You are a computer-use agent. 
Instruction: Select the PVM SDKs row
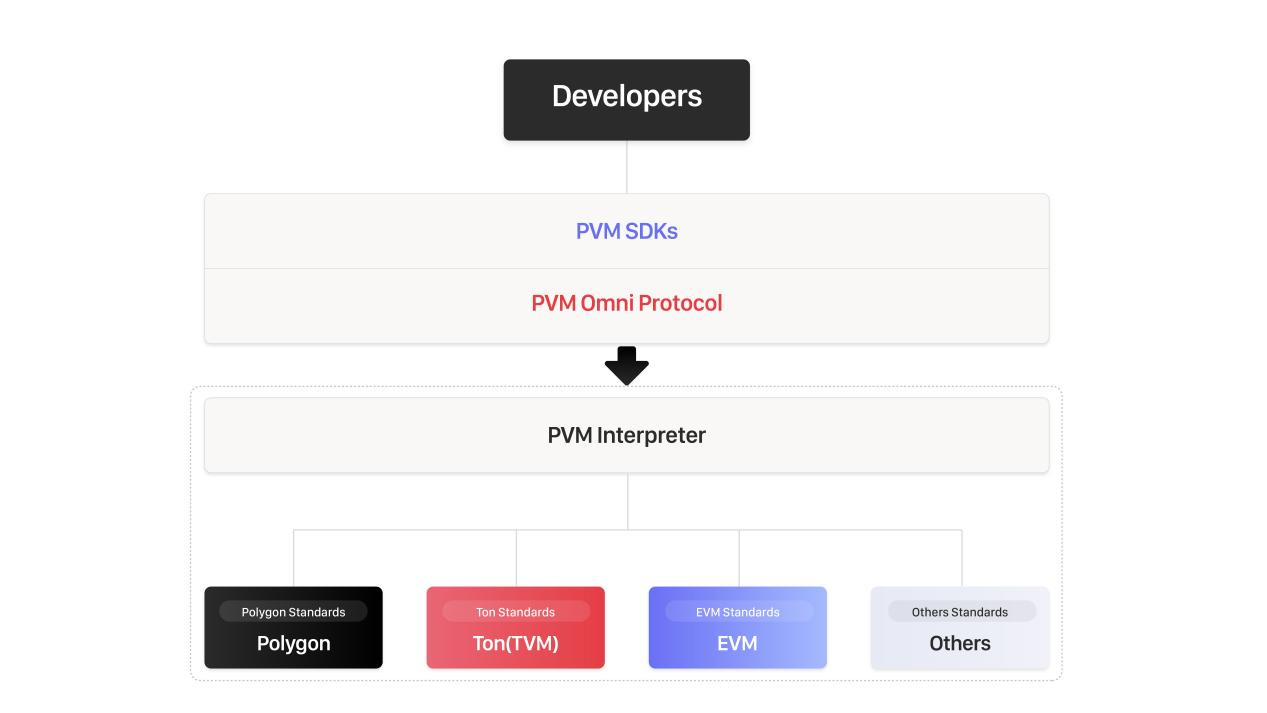tap(626, 231)
